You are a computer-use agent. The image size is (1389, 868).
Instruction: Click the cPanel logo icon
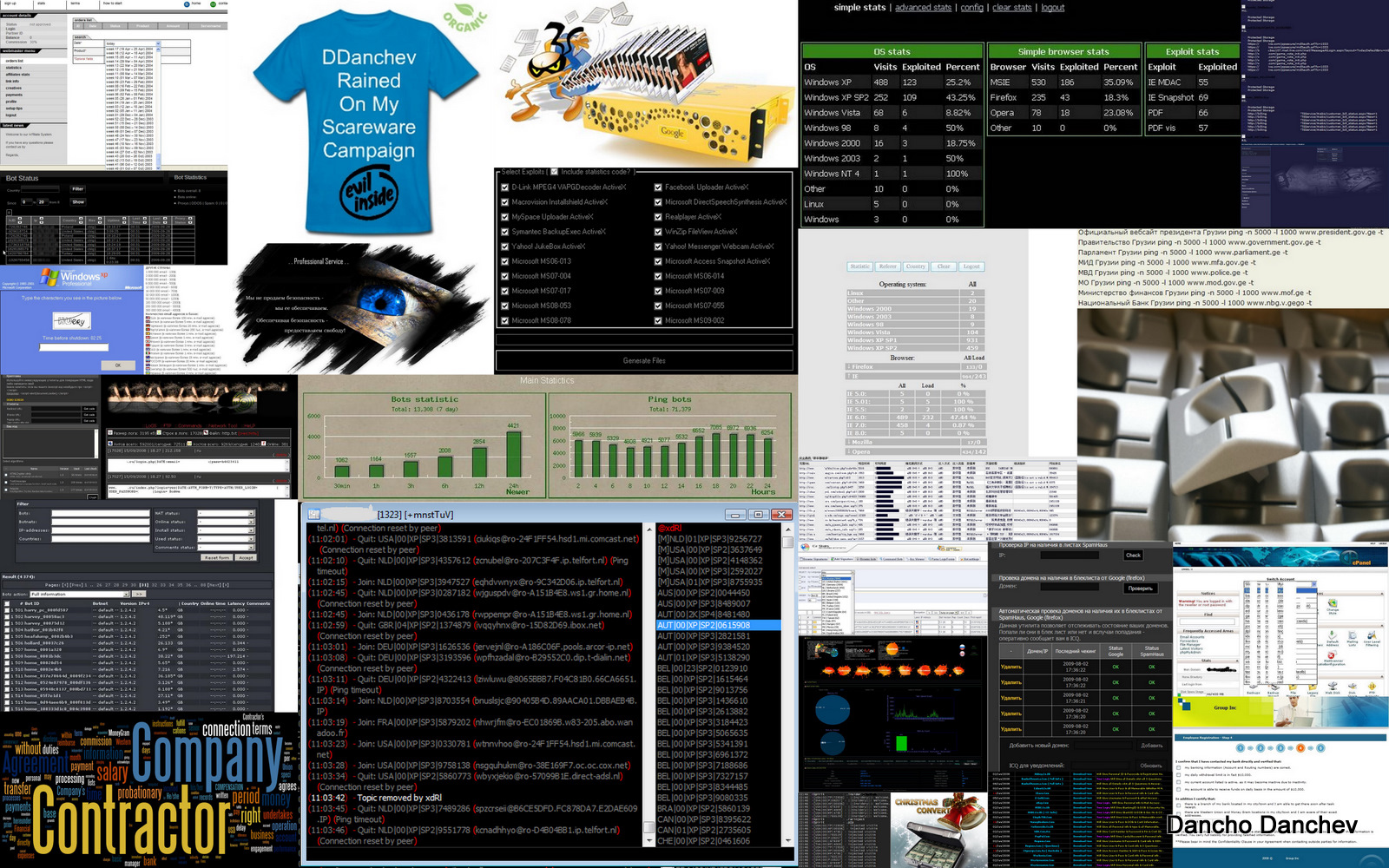(x=1348, y=558)
